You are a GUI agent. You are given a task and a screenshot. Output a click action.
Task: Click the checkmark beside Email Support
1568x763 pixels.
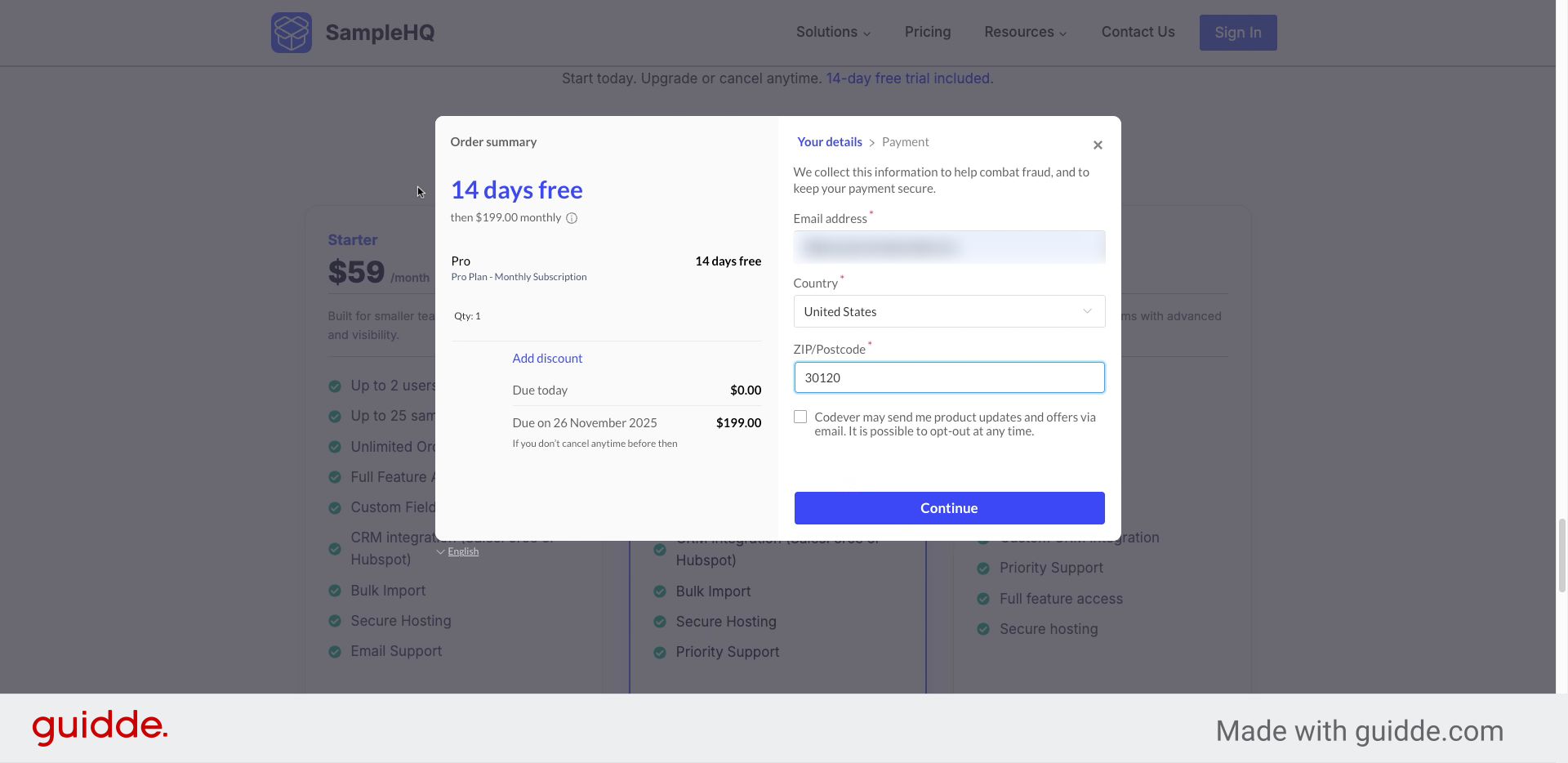(334, 651)
